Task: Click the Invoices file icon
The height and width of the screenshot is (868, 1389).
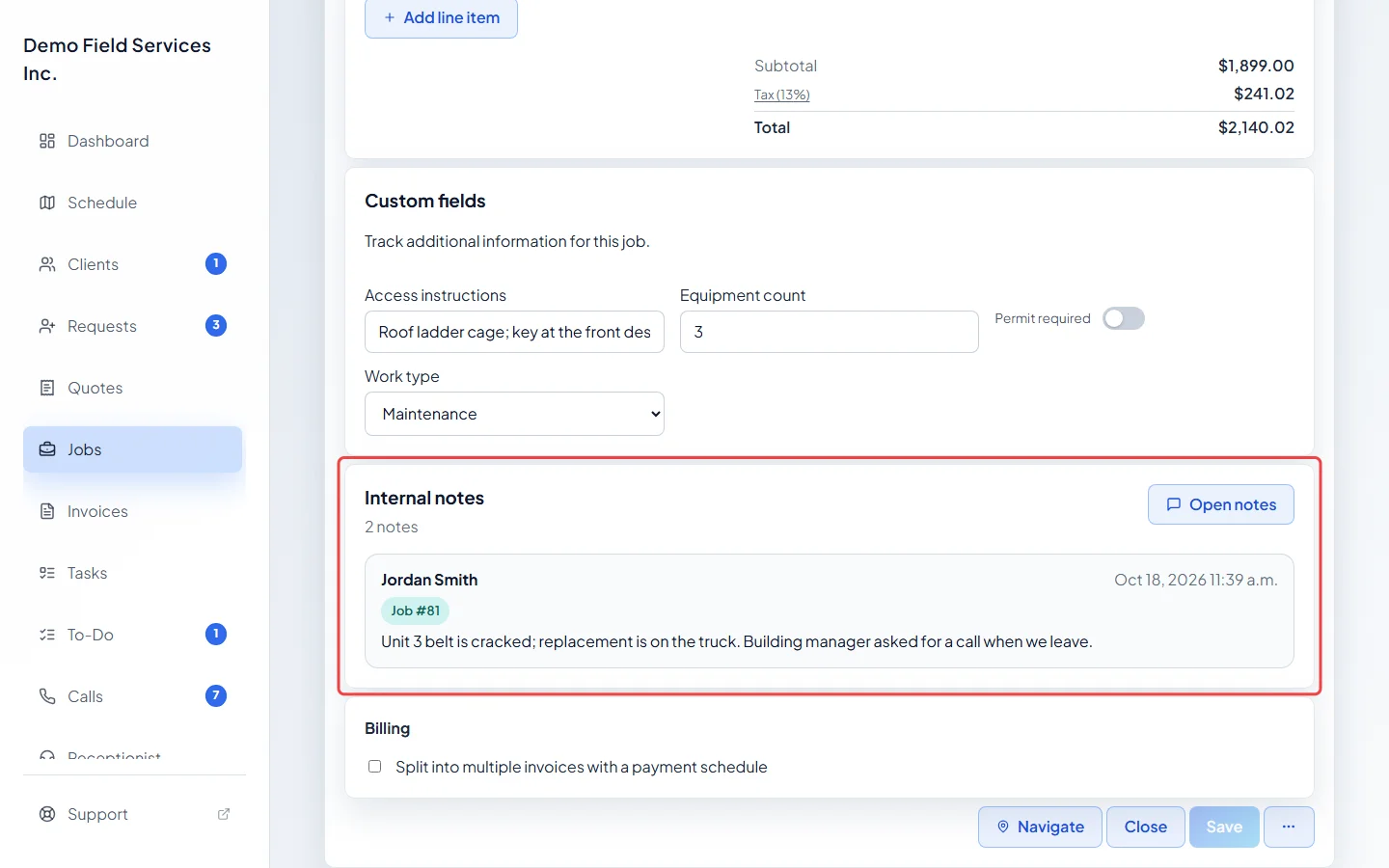Action: pyautogui.click(x=47, y=511)
